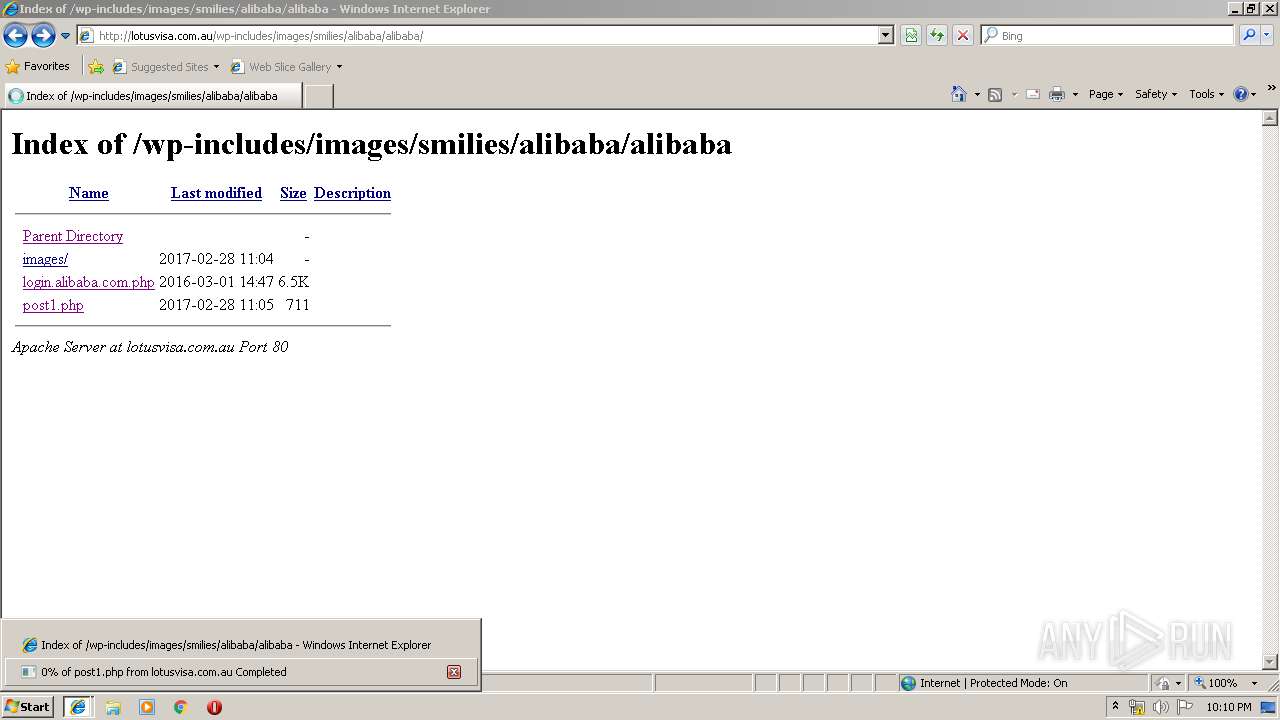Click the Show desktop monitor icon
This screenshot has width=1280, height=720.
pos(1269,707)
